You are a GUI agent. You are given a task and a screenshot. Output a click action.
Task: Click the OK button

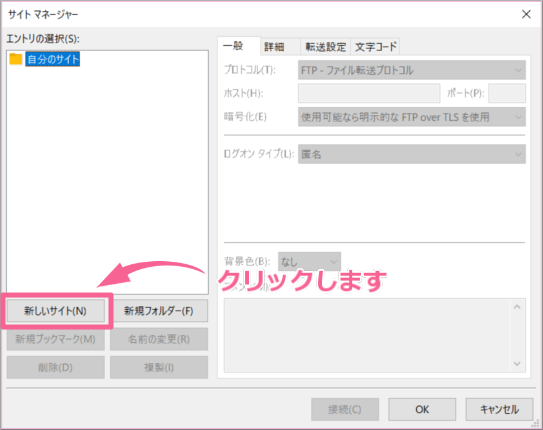point(422,409)
